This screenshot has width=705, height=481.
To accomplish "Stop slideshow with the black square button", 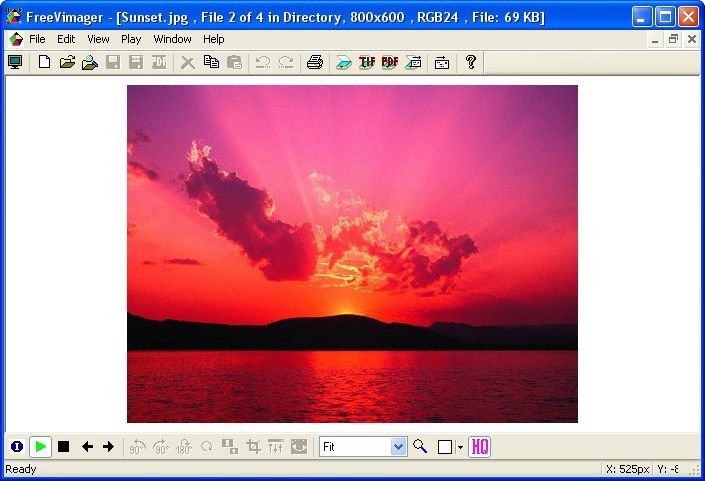I will tap(64, 447).
